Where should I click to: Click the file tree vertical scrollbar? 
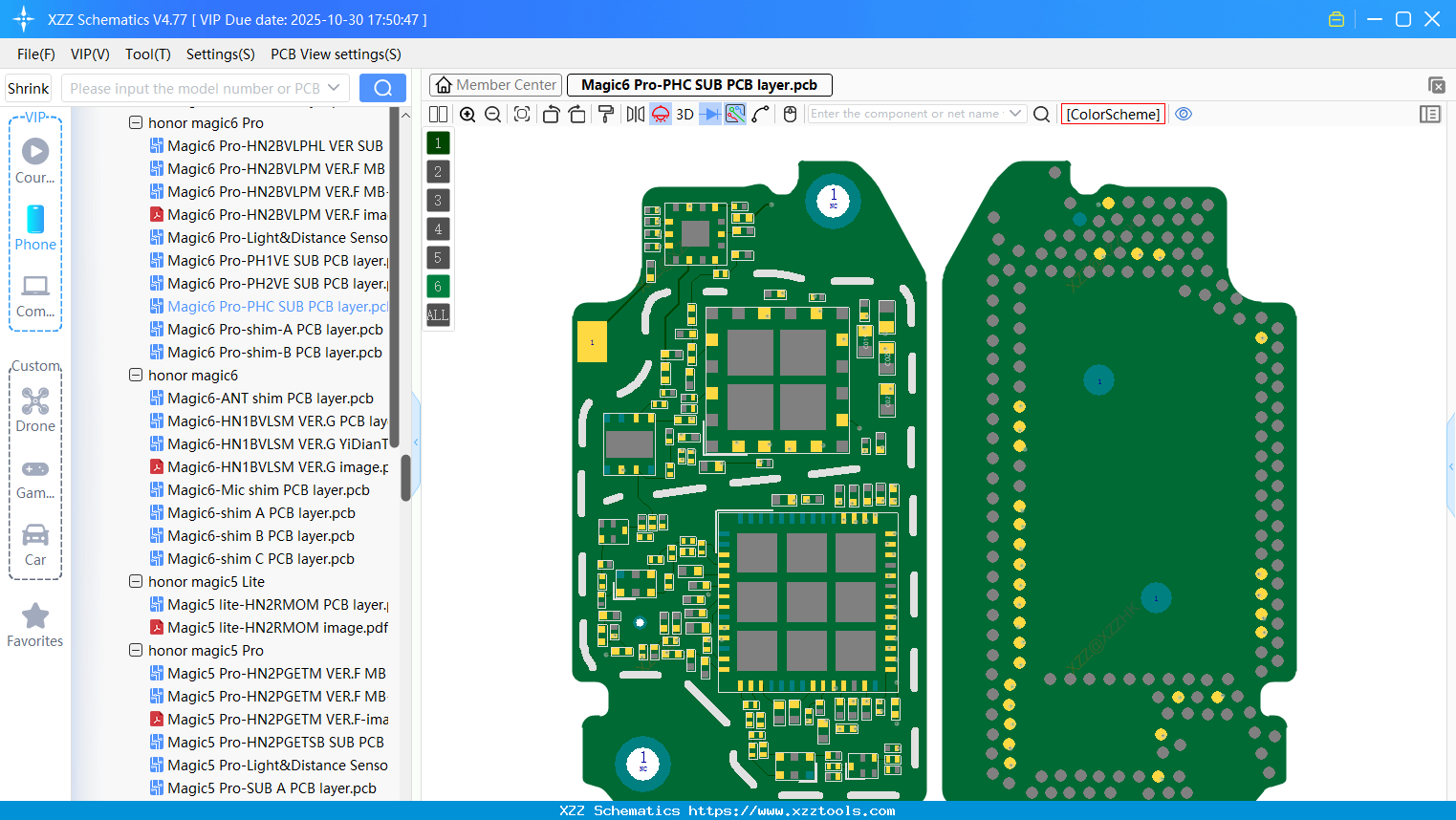[405, 477]
